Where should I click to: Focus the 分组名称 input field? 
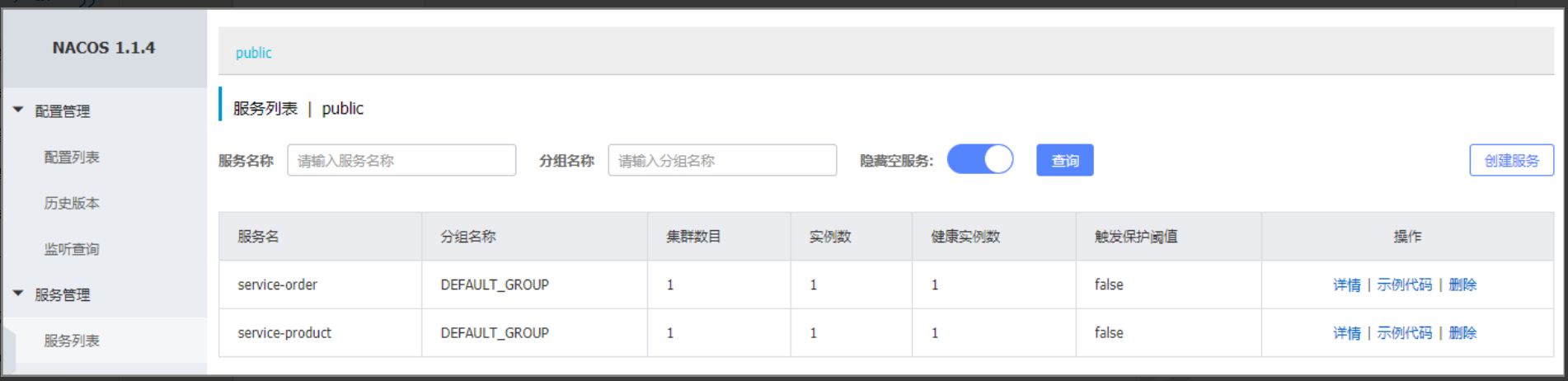pos(722,160)
